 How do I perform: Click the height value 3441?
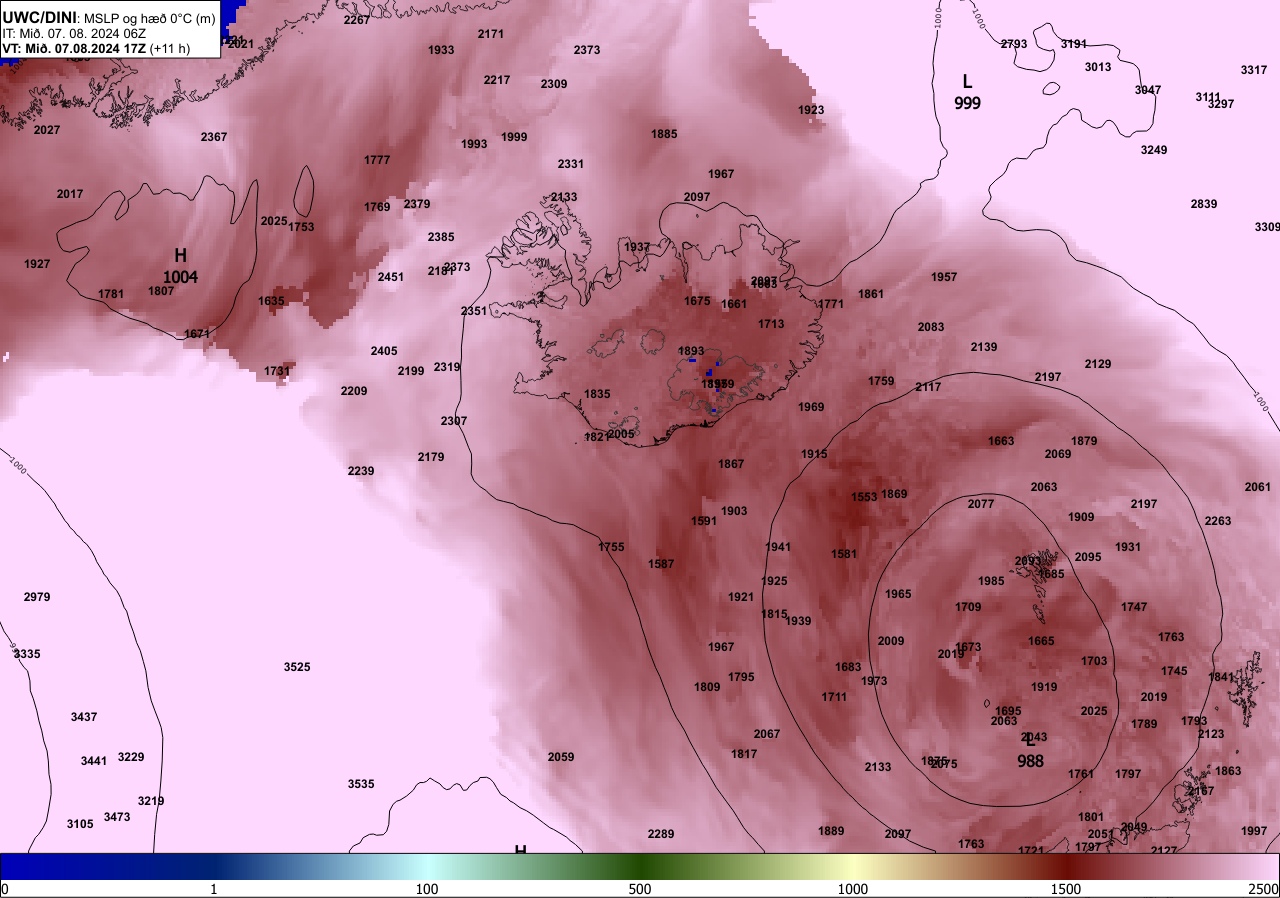coord(94,761)
